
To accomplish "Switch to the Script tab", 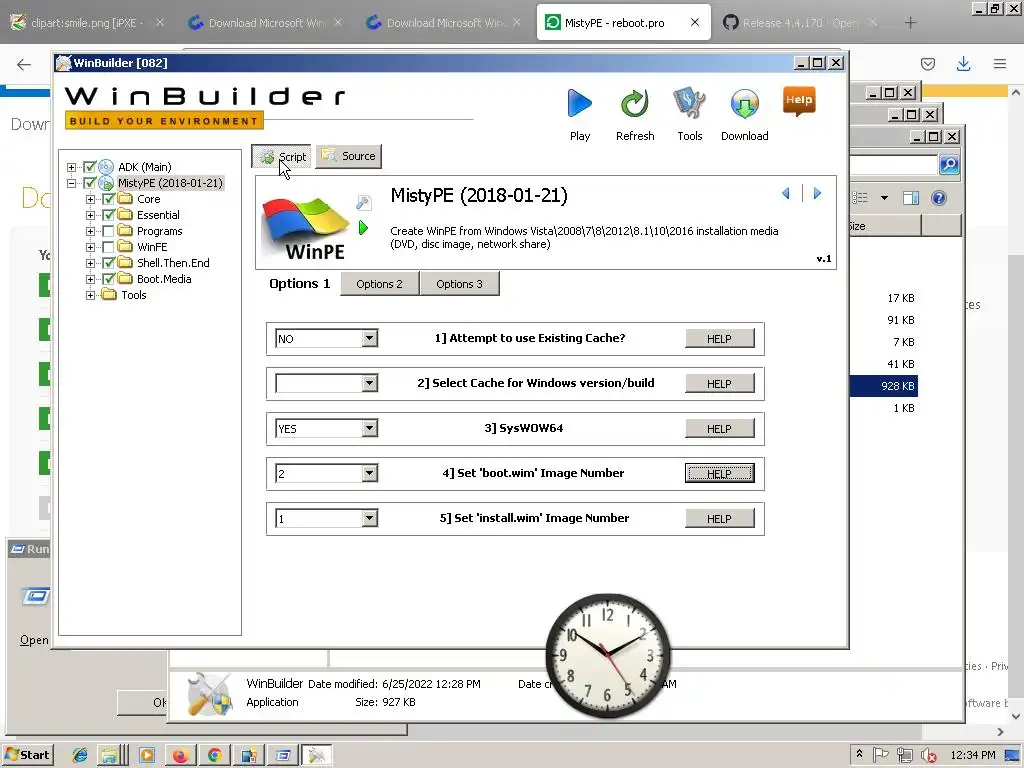I will tap(281, 156).
